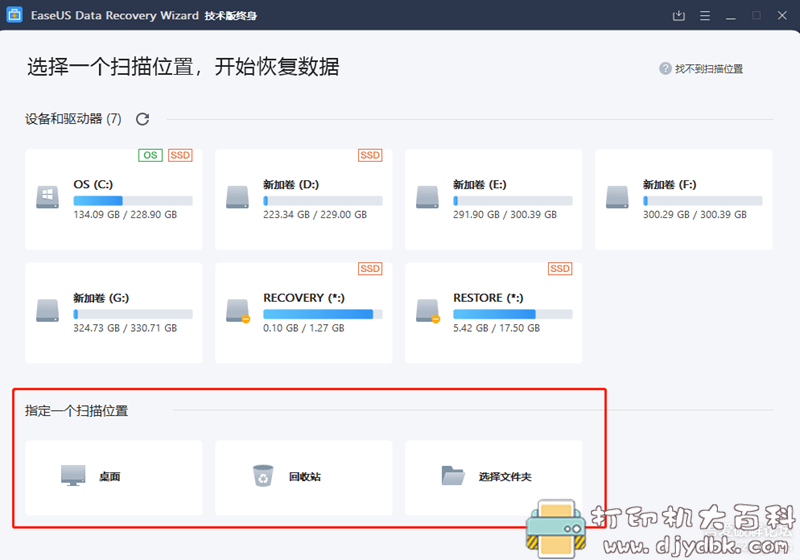The width and height of the screenshot is (800, 560).
Task: Choose 选择文件夹 to pick a folder
Action: click(x=493, y=478)
